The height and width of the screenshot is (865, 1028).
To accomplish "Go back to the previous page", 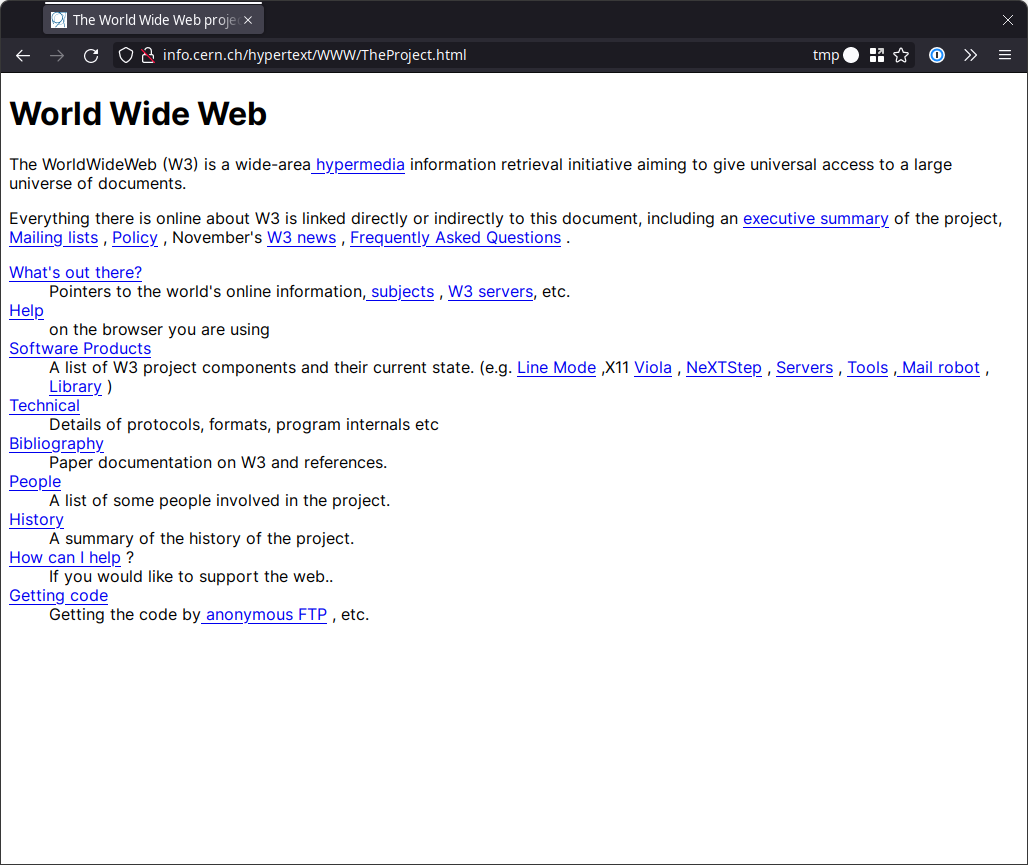I will click(23, 56).
